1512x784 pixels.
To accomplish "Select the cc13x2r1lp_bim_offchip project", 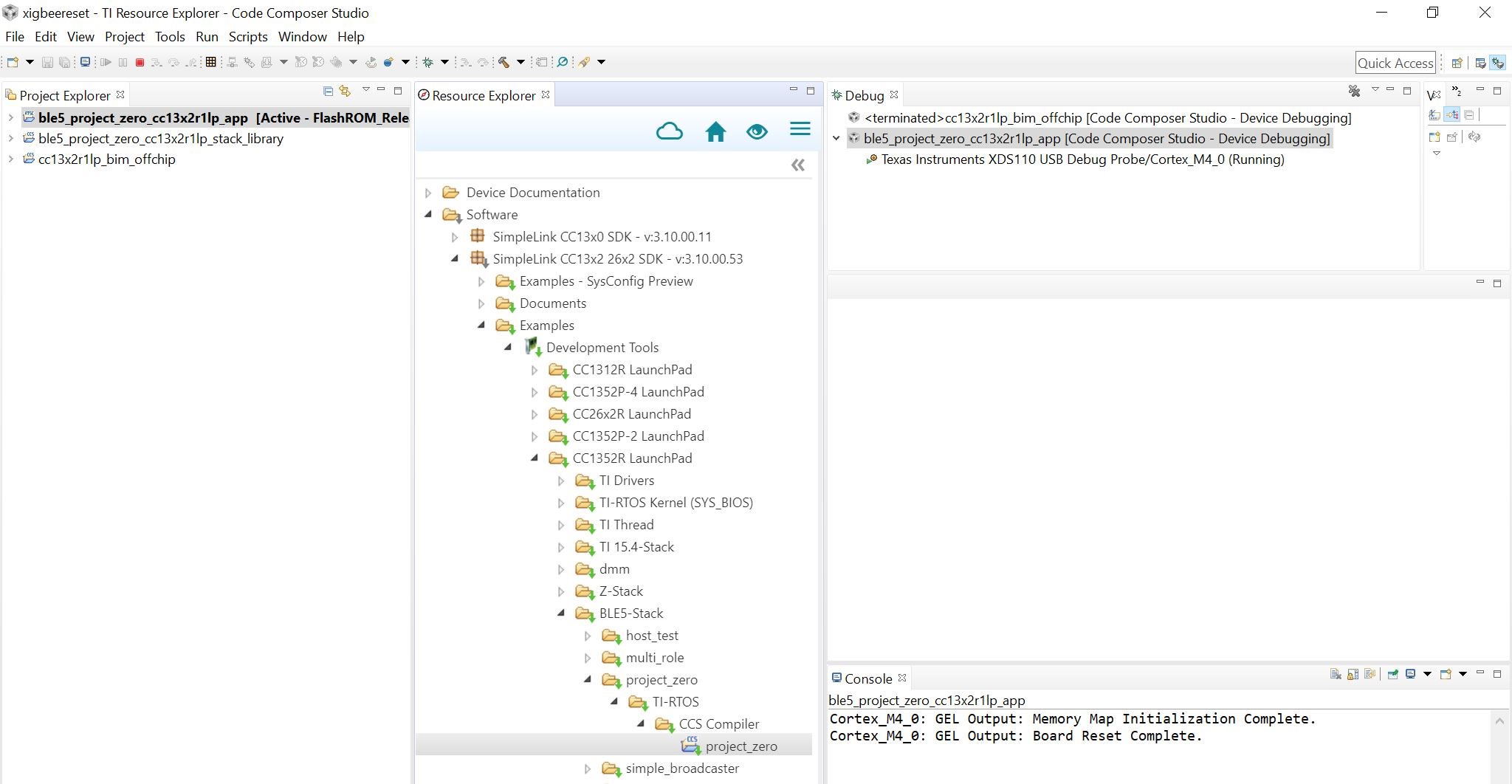I will pyautogui.click(x=106, y=159).
